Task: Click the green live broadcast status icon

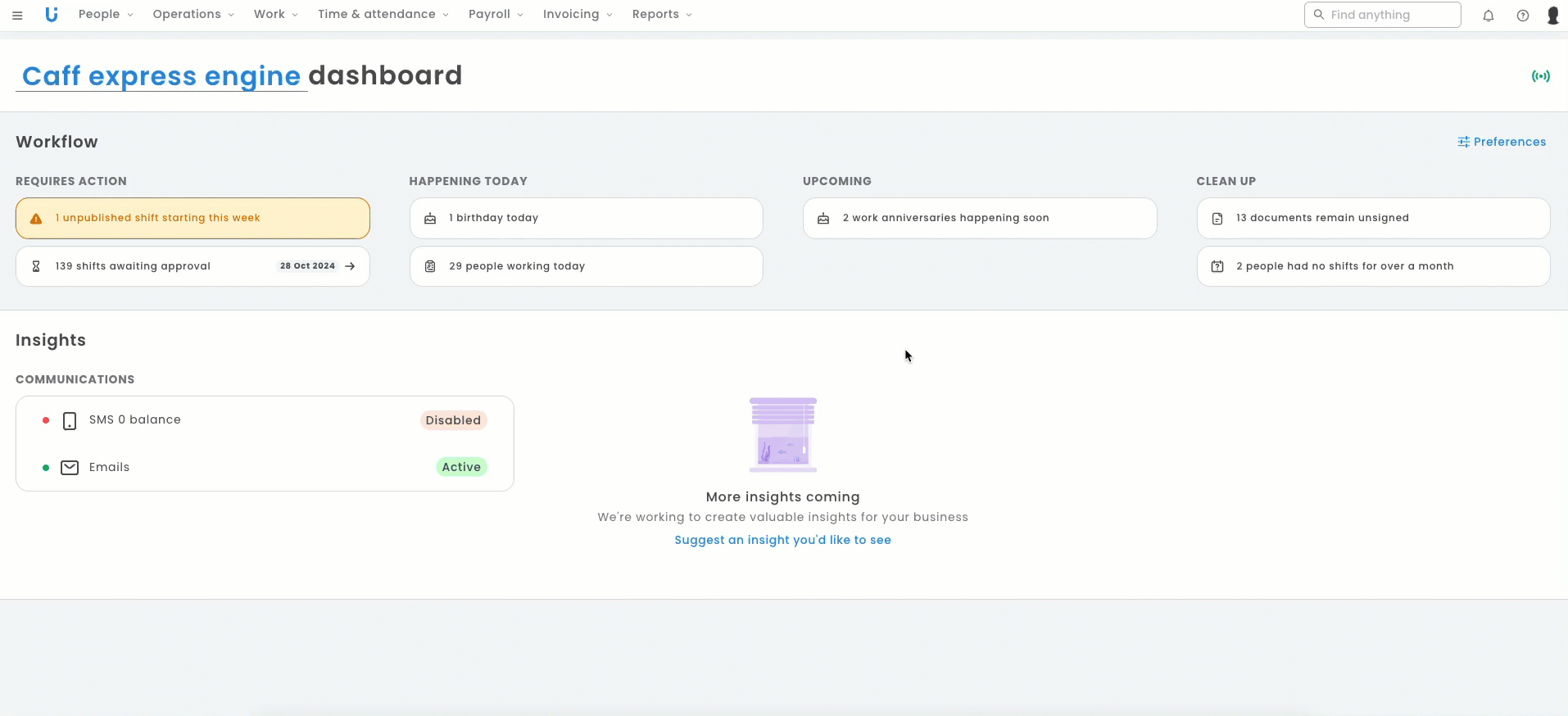Action: 1540,76
